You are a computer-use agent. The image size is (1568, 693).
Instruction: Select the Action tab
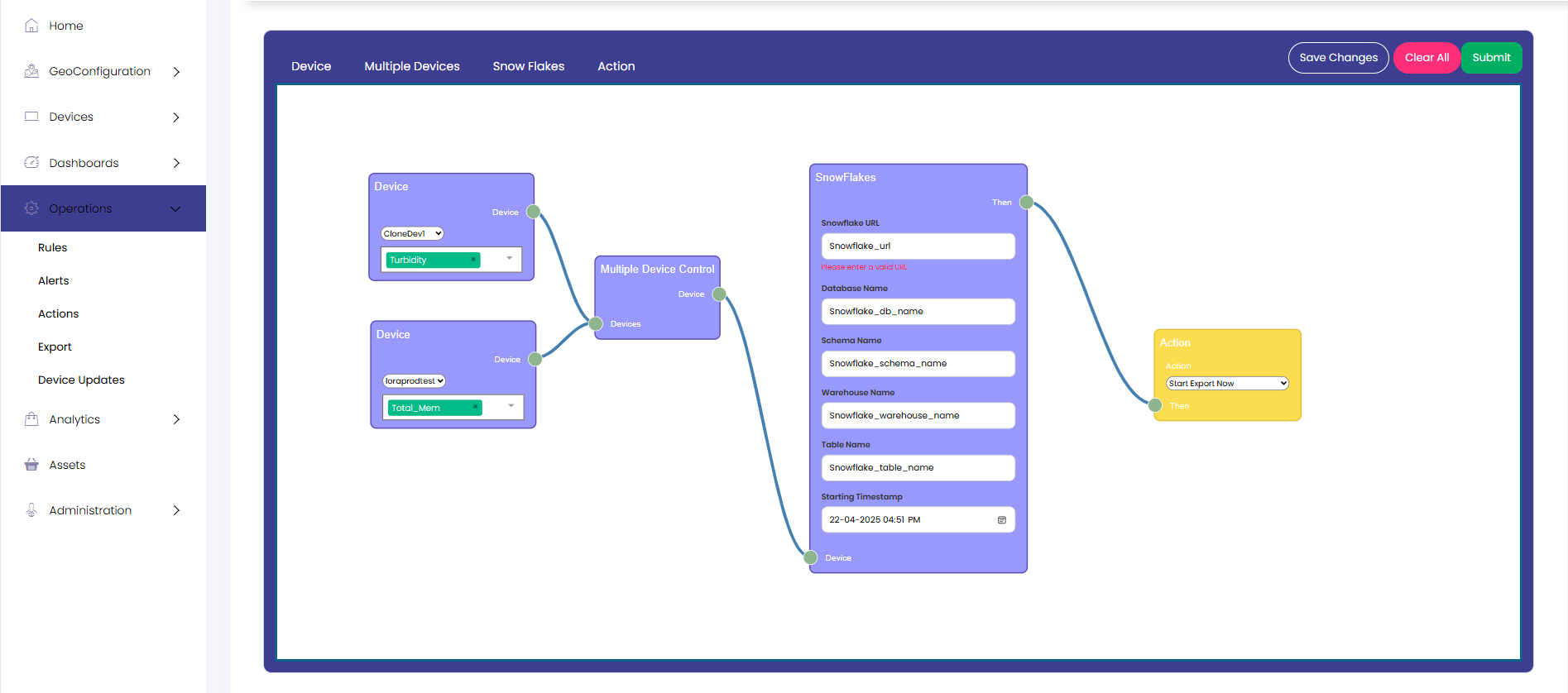click(x=616, y=66)
